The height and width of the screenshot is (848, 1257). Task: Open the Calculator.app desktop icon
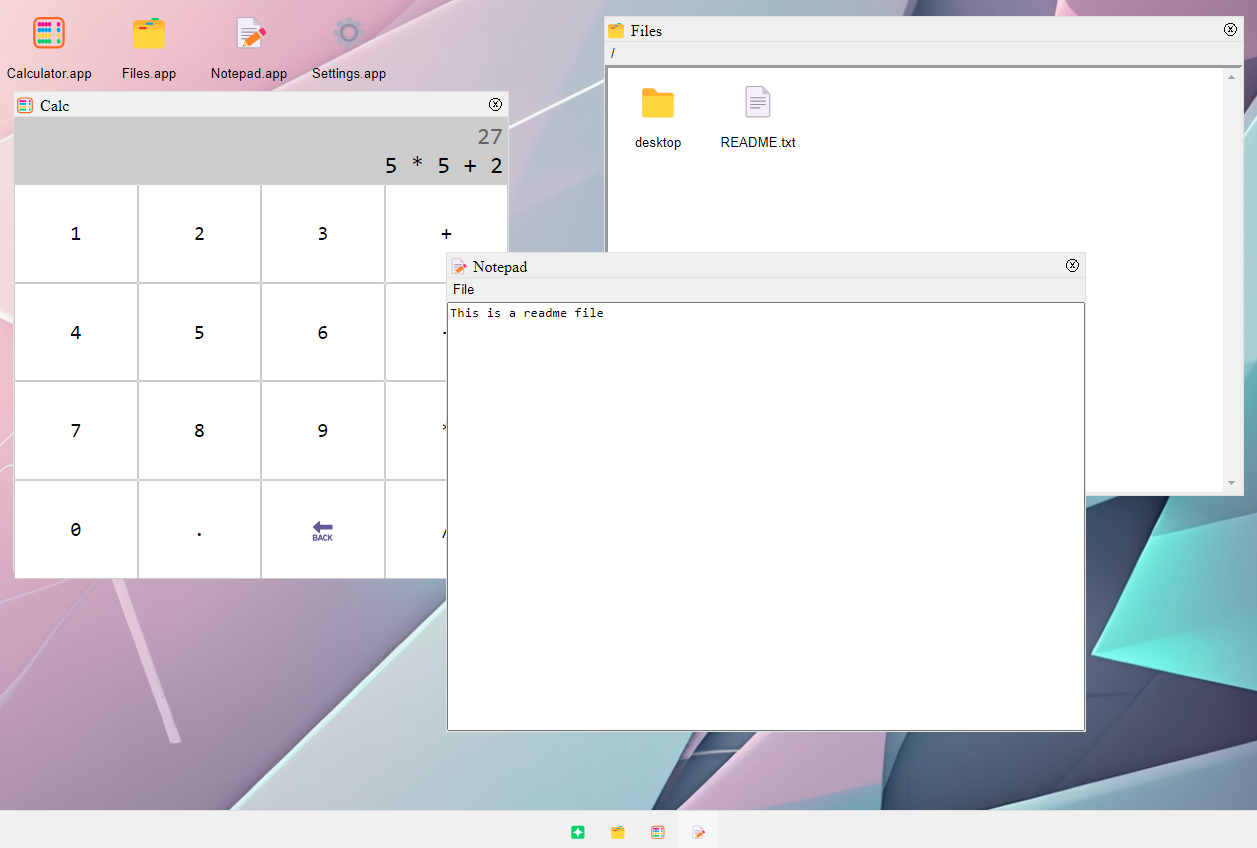(x=49, y=33)
